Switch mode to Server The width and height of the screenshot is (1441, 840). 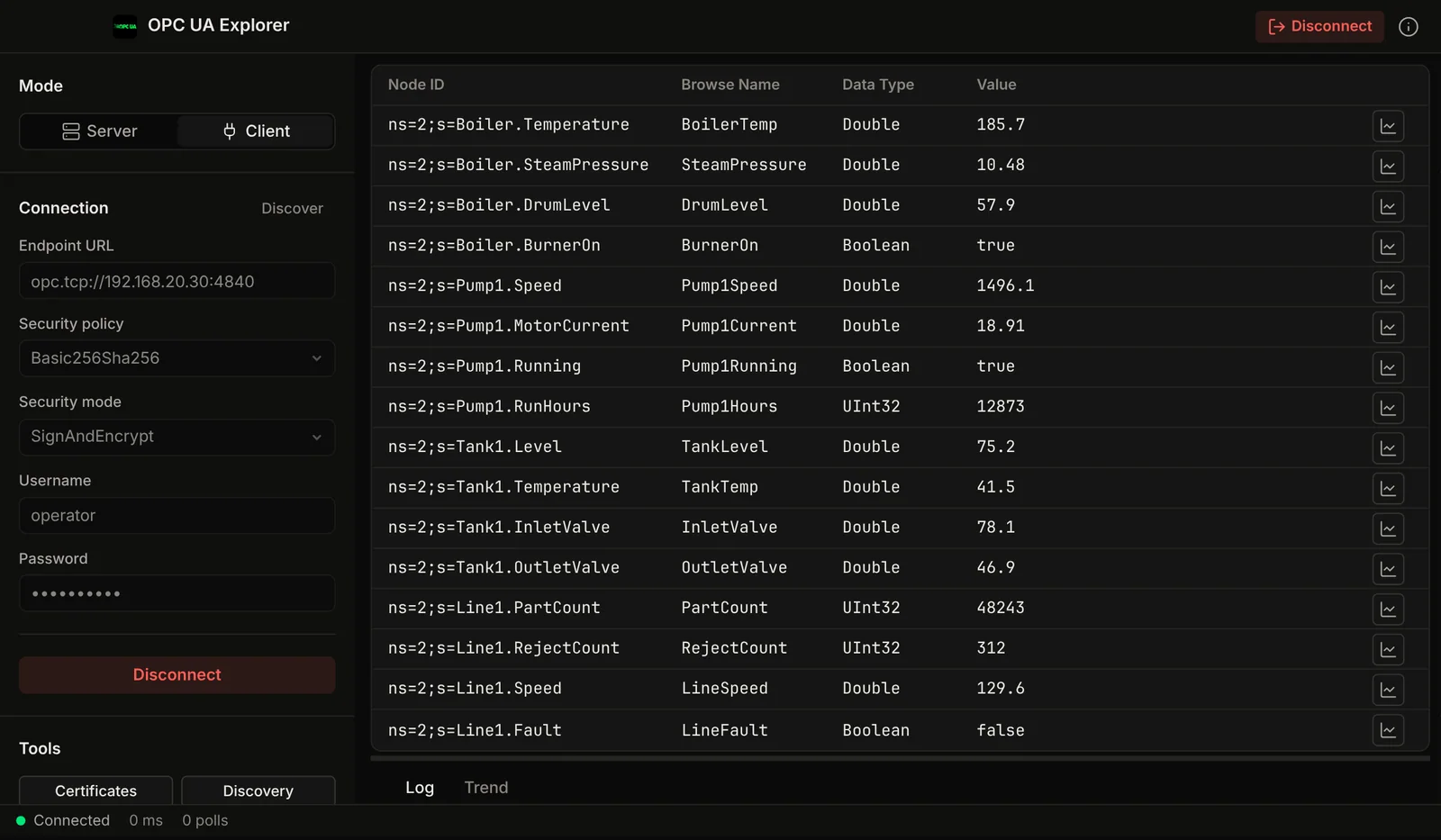click(x=99, y=131)
